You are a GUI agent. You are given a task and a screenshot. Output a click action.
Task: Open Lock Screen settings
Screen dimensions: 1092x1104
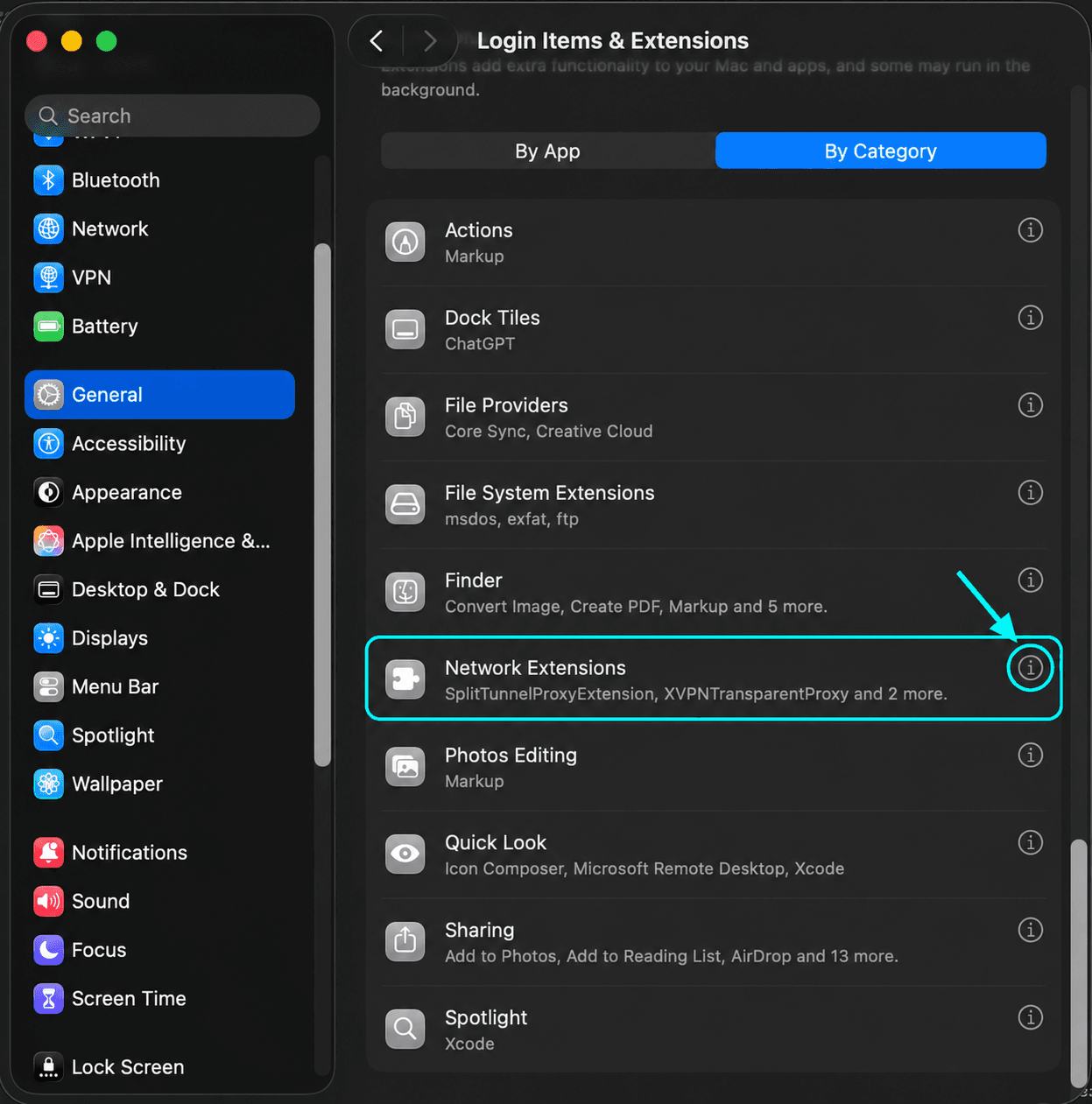(x=160, y=1067)
